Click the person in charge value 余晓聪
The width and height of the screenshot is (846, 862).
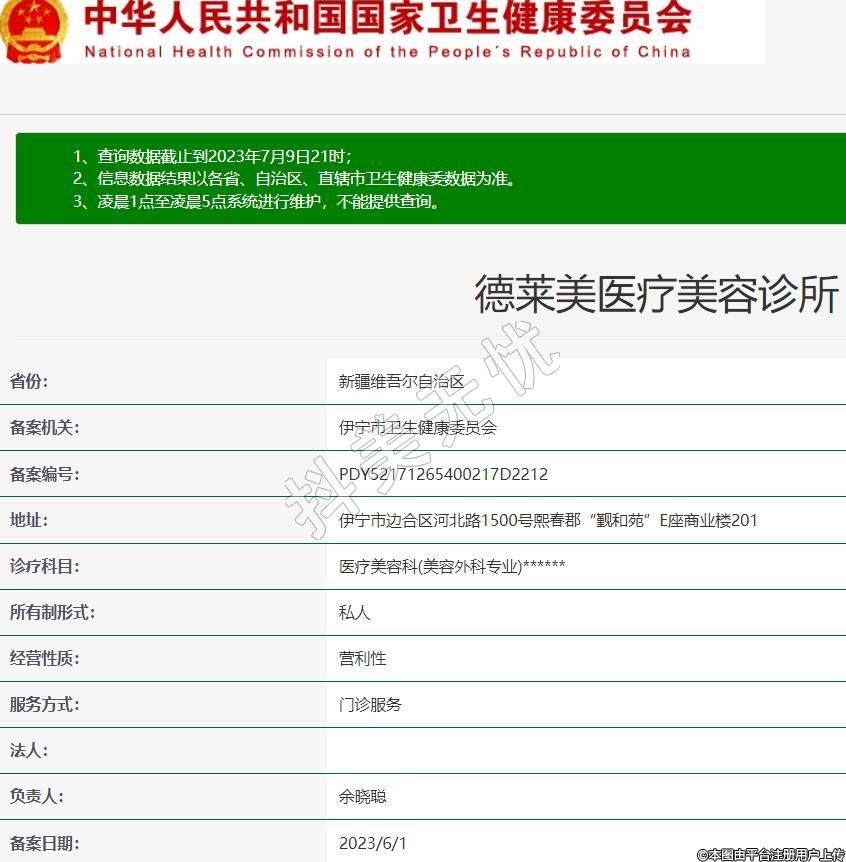point(363,797)
